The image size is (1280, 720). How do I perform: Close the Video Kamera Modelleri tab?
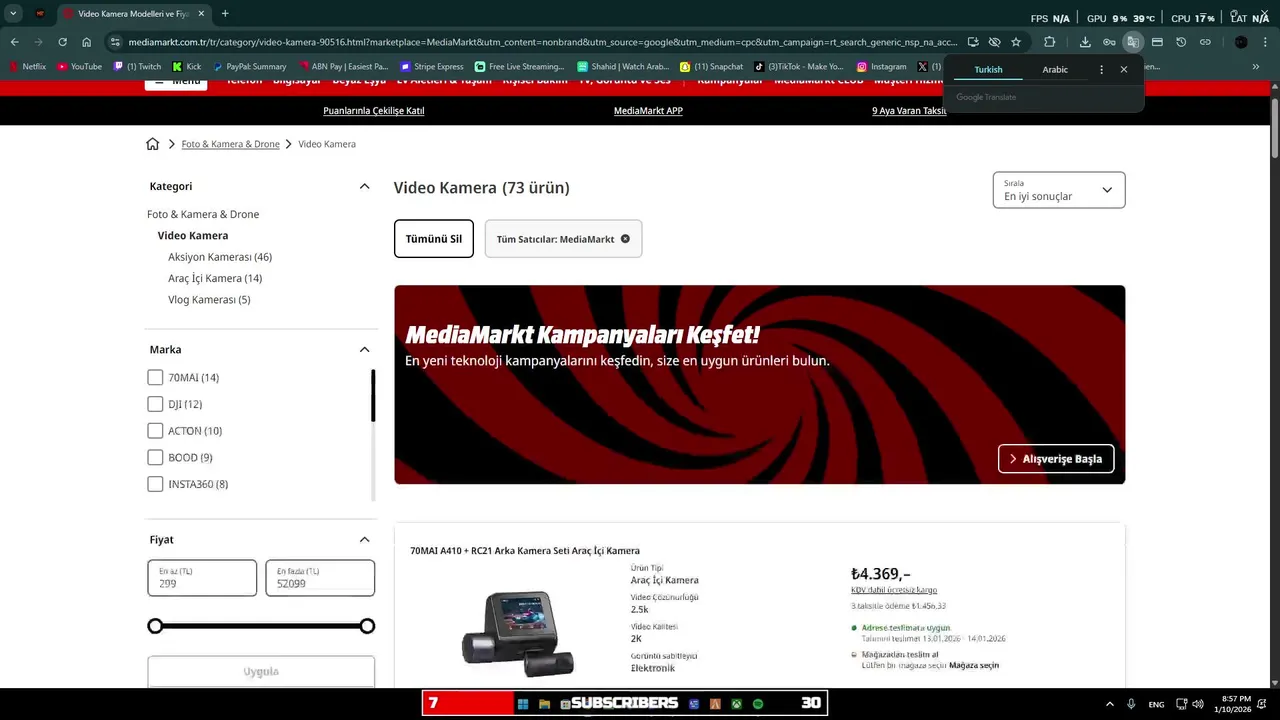201,14
